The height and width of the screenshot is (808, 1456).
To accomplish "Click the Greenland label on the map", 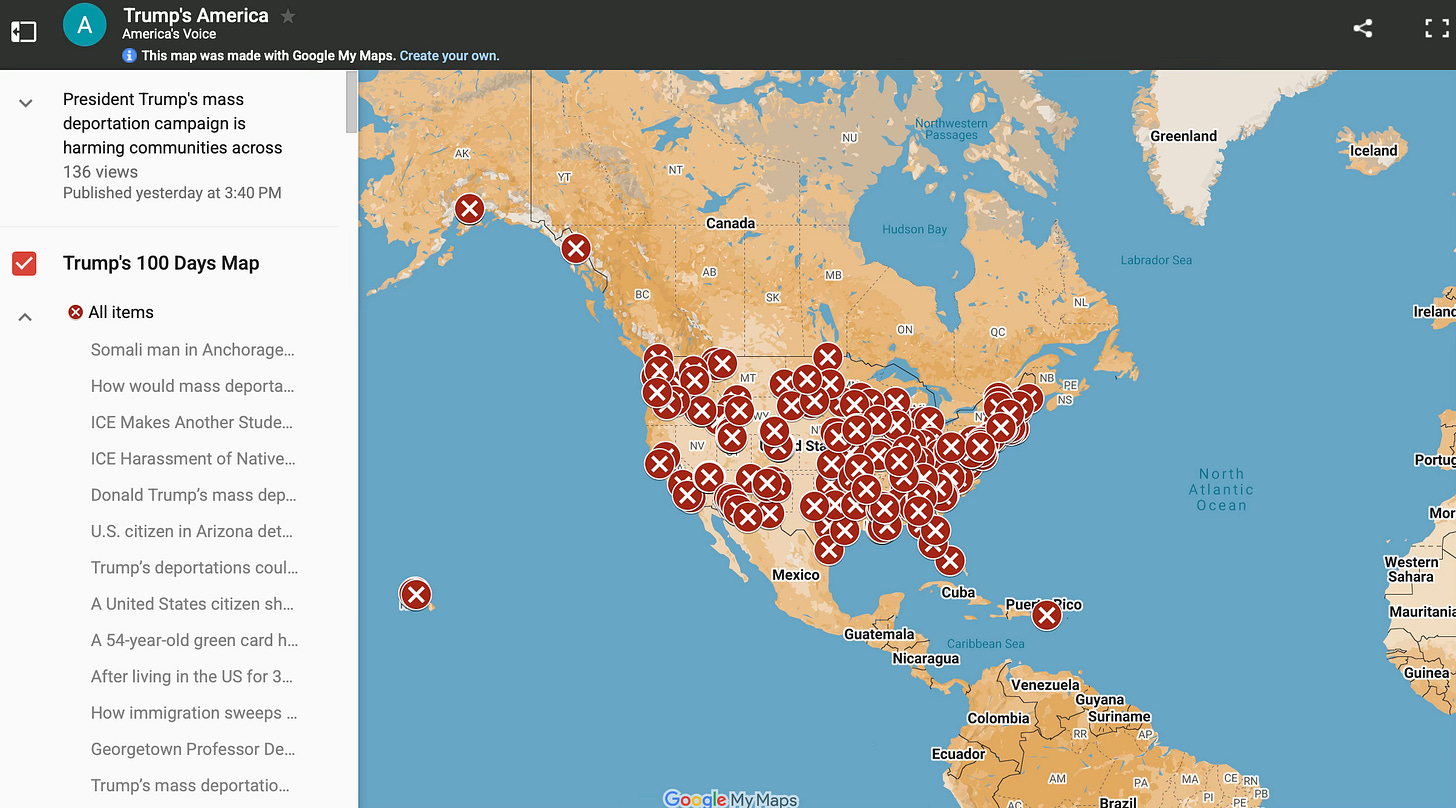I will (x=1183, y=136).
